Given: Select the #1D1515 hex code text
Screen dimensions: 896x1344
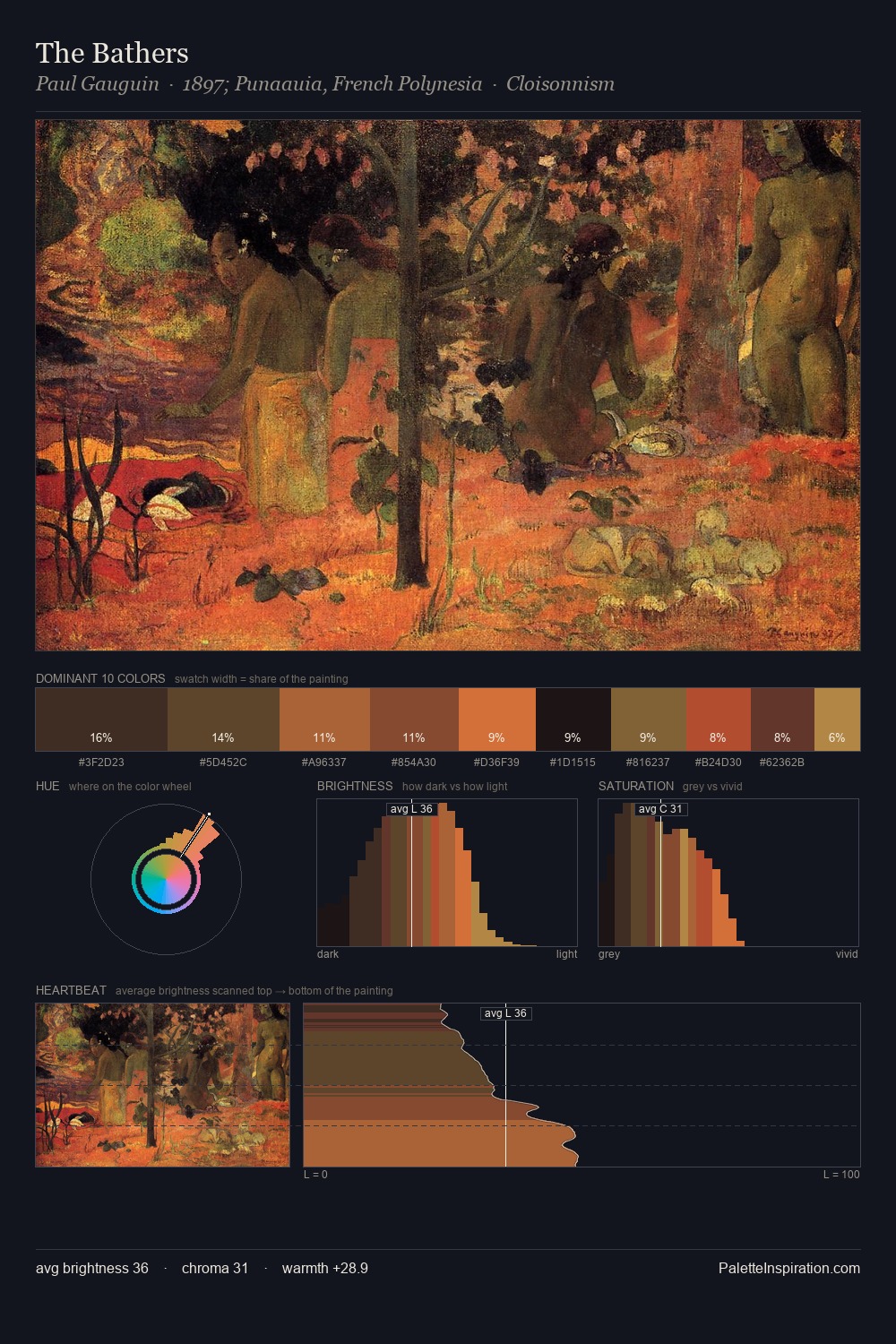Looking at the screenshot, I should pos(573,762).
